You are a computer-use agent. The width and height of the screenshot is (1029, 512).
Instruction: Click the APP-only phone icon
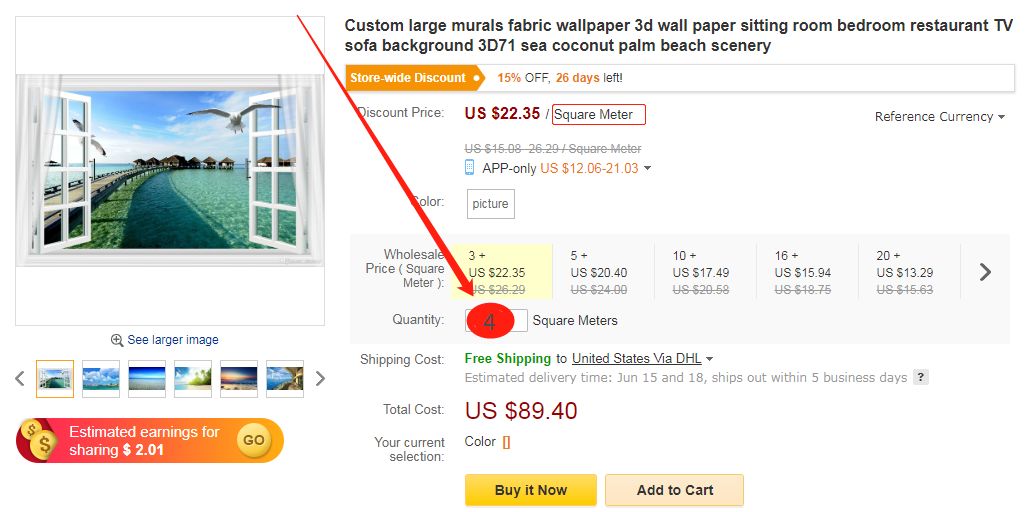point(471,168)
